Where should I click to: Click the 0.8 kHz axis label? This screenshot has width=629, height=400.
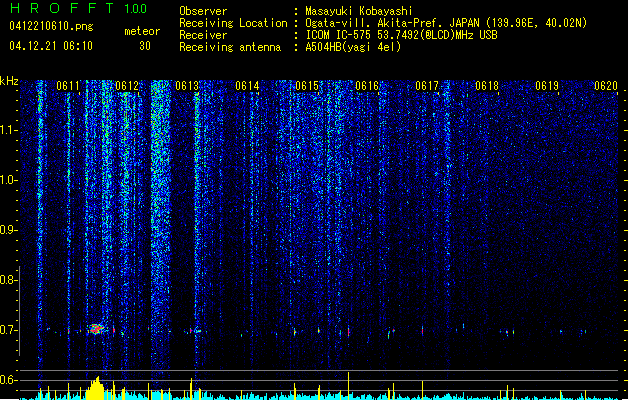[8, 280]
